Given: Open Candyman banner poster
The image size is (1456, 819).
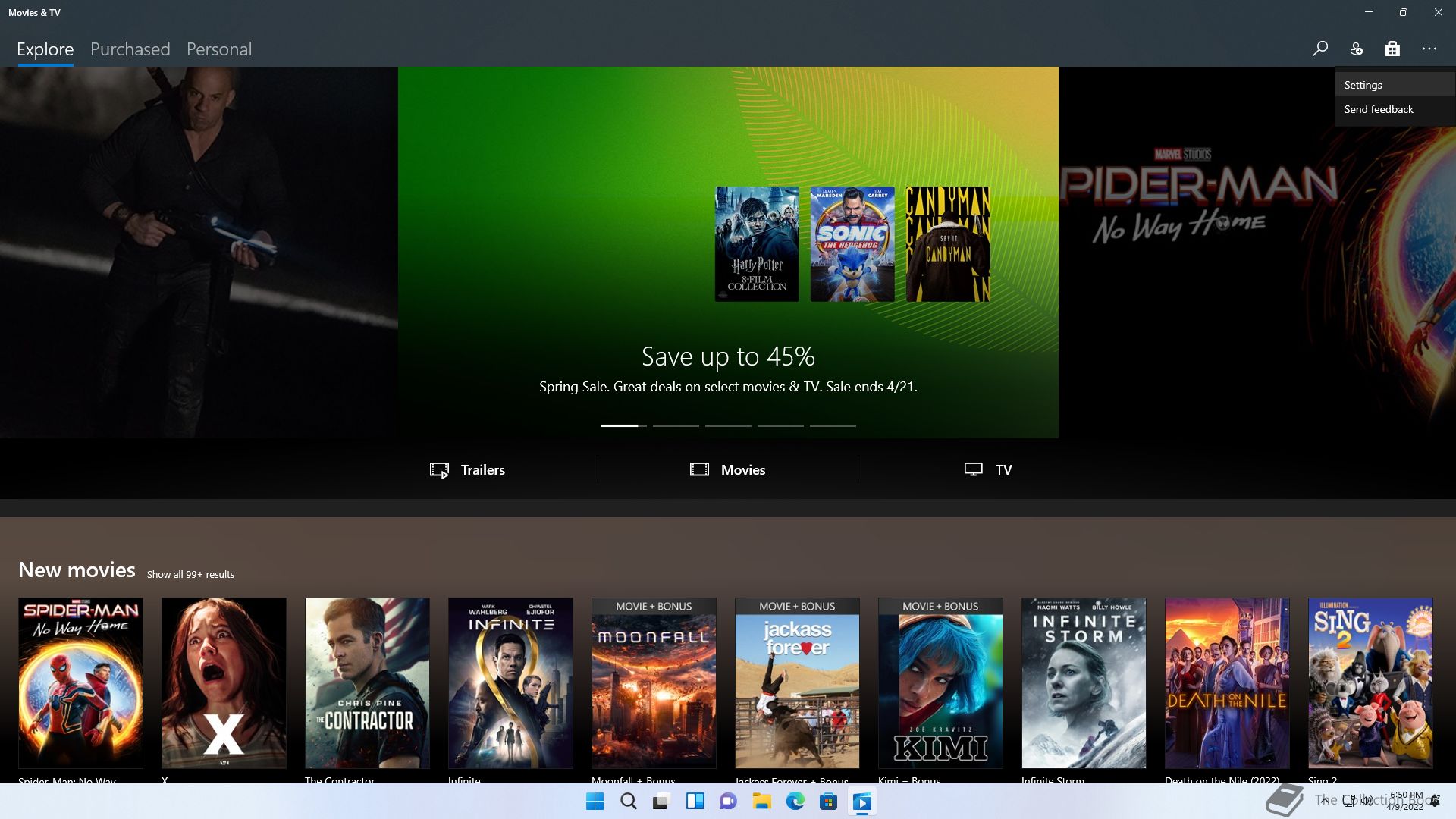Looking at the screenshot, I should click(x=948, y=244).
